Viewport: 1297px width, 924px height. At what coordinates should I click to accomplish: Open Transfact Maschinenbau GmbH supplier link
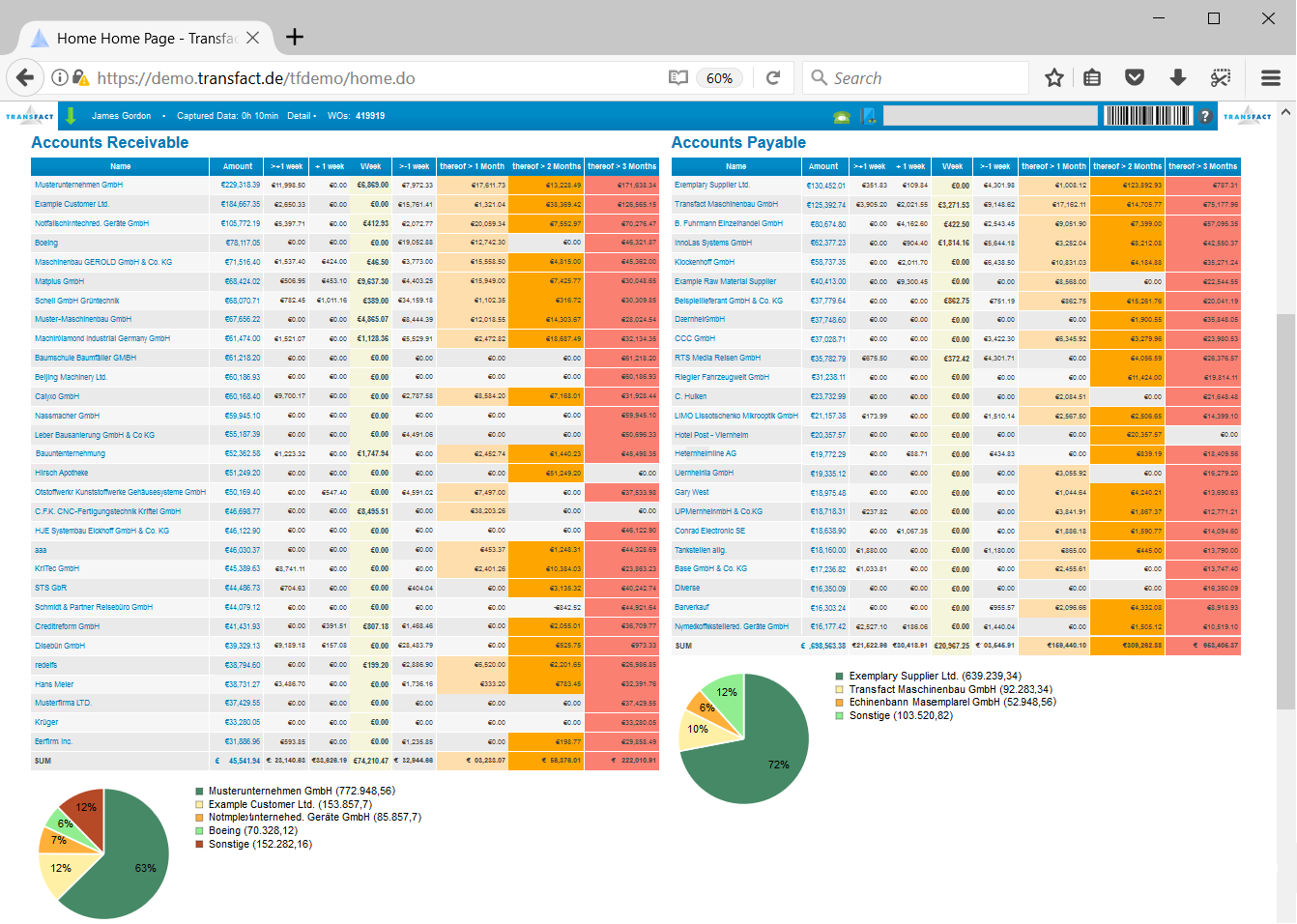pyautogui.click(x=726, y=204)
